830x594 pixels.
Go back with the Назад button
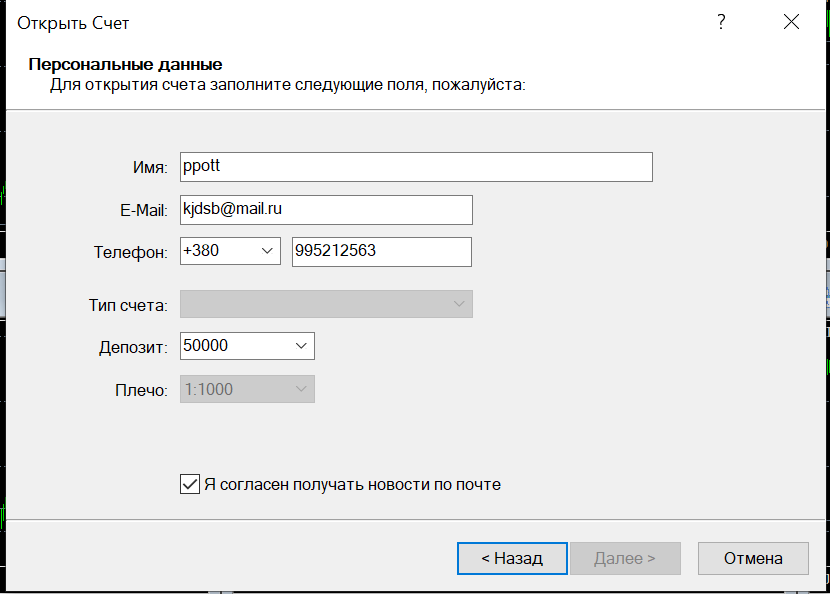[512, 558]
